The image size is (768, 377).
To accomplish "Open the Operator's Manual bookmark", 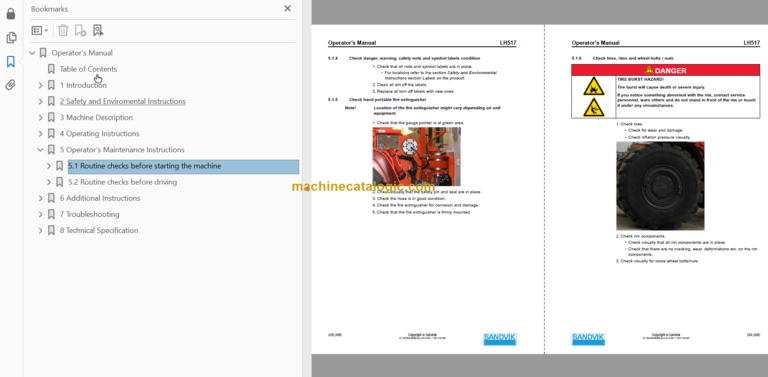I will coord(82,53).
